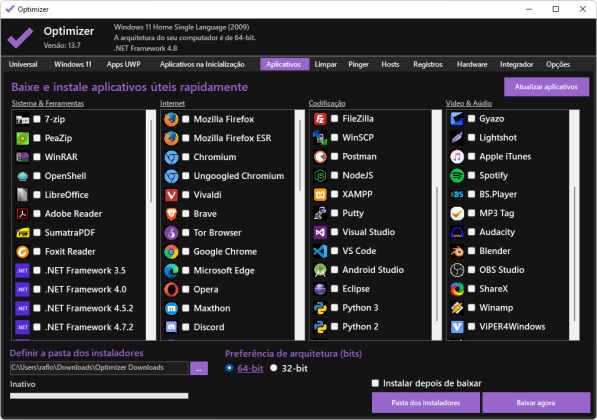The width and height of the screenshot is (597, 420).
Task: Click the SumatraPDF icon
Action: [22, 233]
